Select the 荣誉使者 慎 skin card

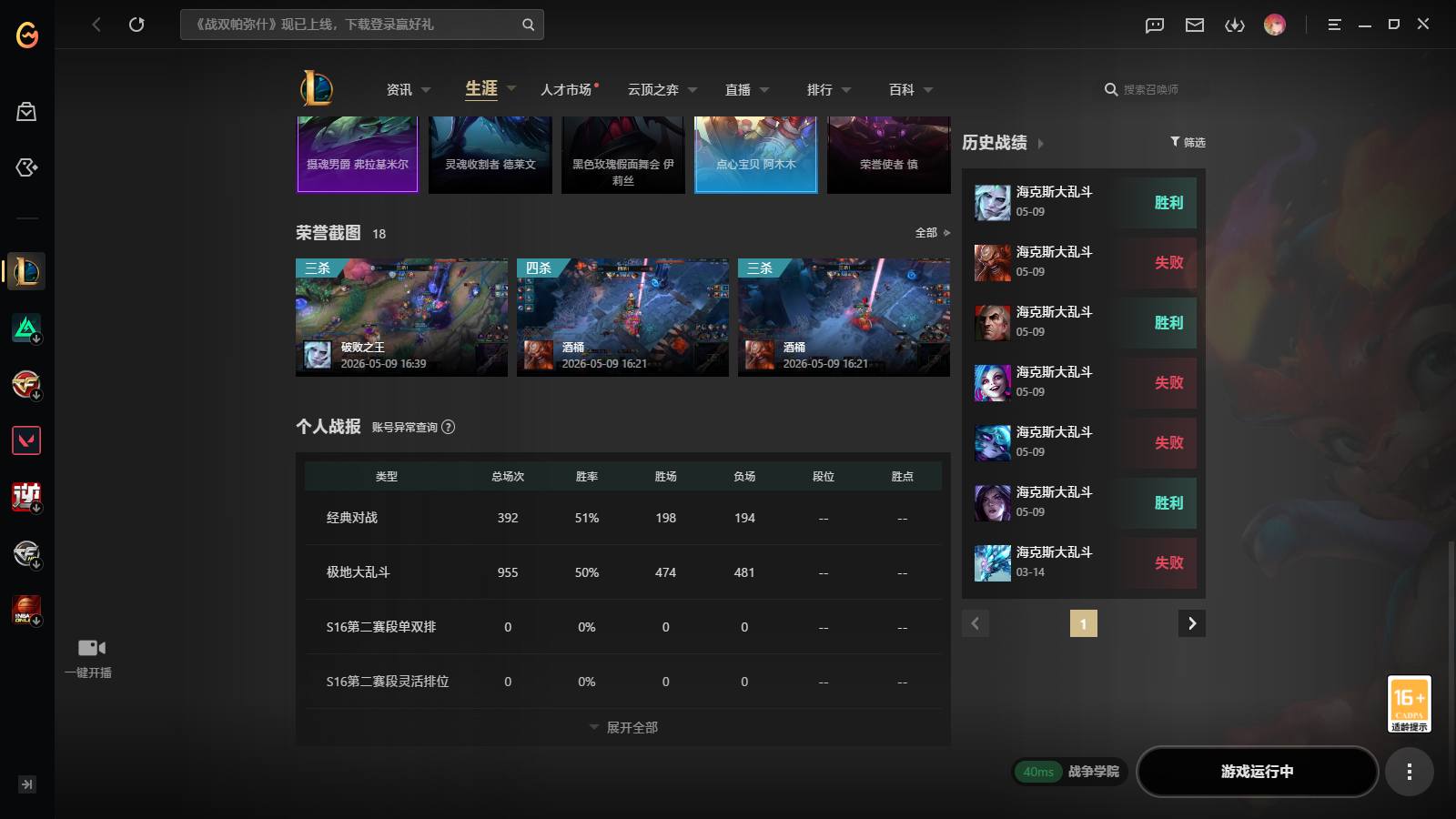(x=889, y=154)
